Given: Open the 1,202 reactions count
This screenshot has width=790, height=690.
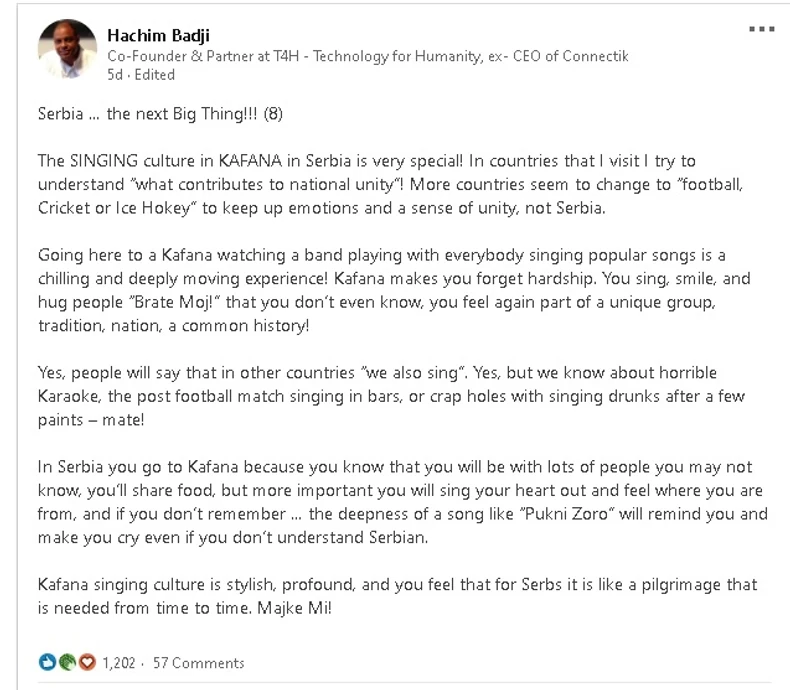Looking at the screenshot, I should click(x=118, y=662).
